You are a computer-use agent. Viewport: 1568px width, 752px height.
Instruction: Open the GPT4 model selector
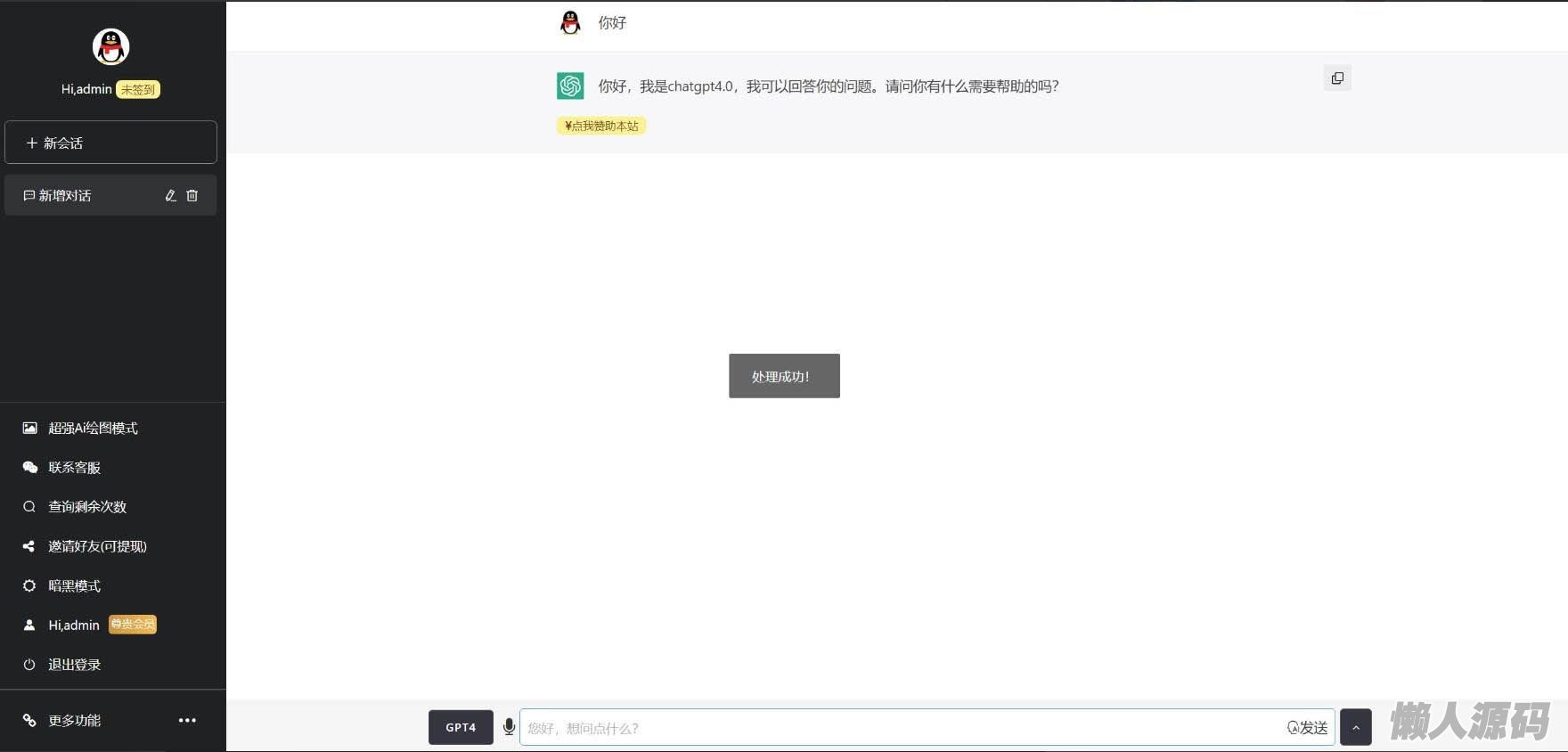(x=461, y=727)
